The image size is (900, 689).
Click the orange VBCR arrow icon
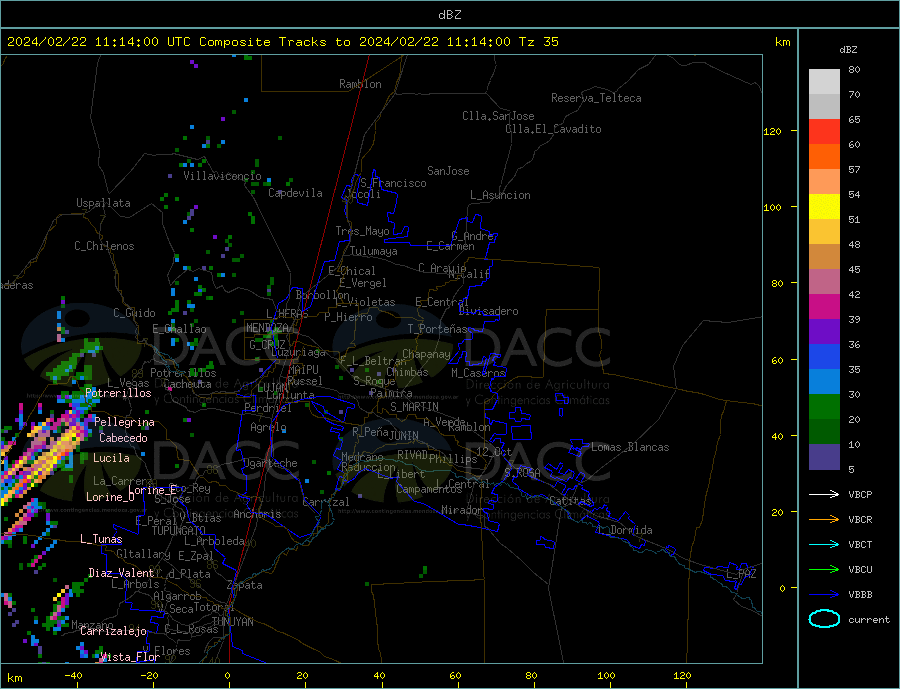click(x=824, y=520)
